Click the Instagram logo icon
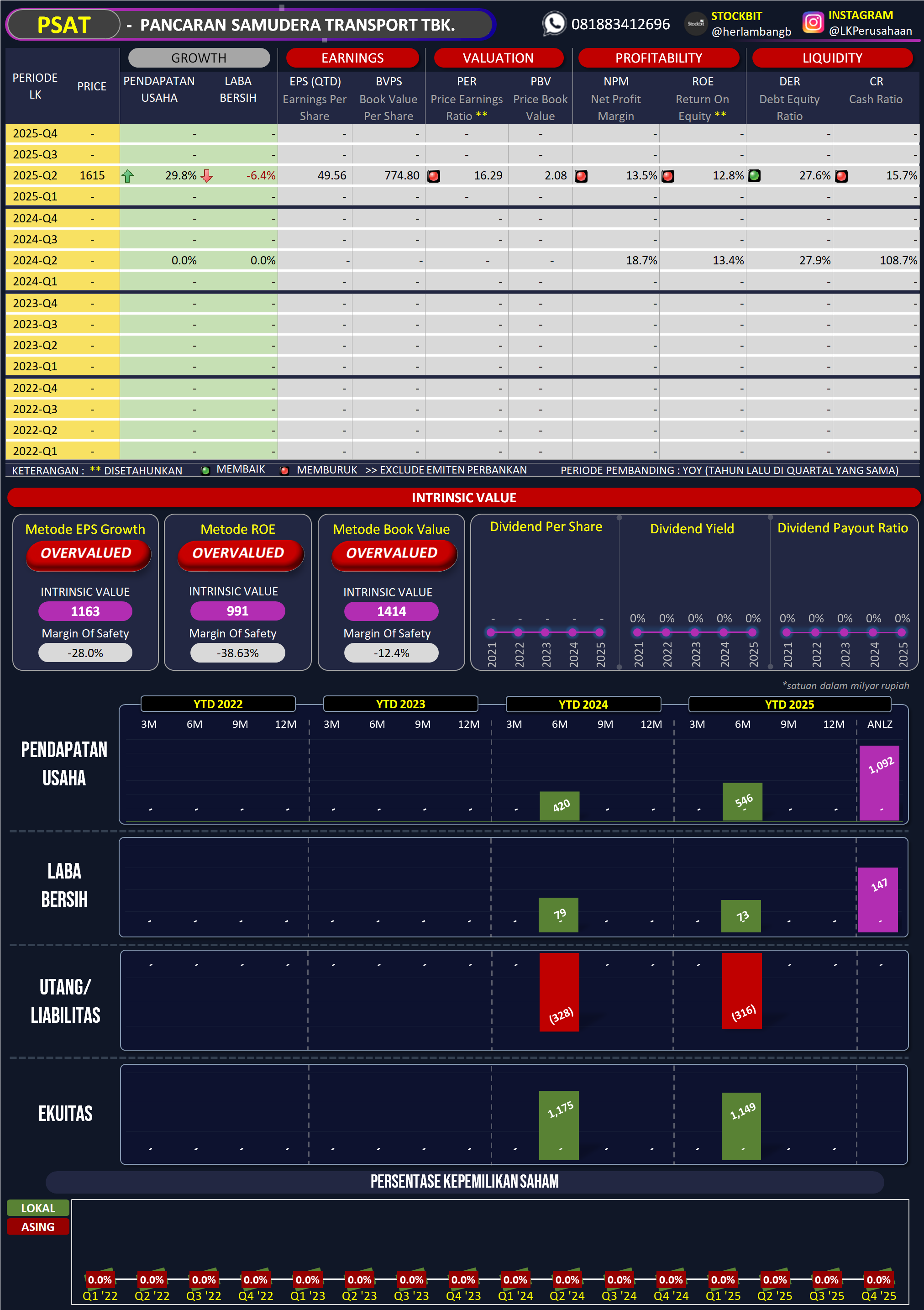Viewport: 924px width, 1310px height. [x=813, y=23]
